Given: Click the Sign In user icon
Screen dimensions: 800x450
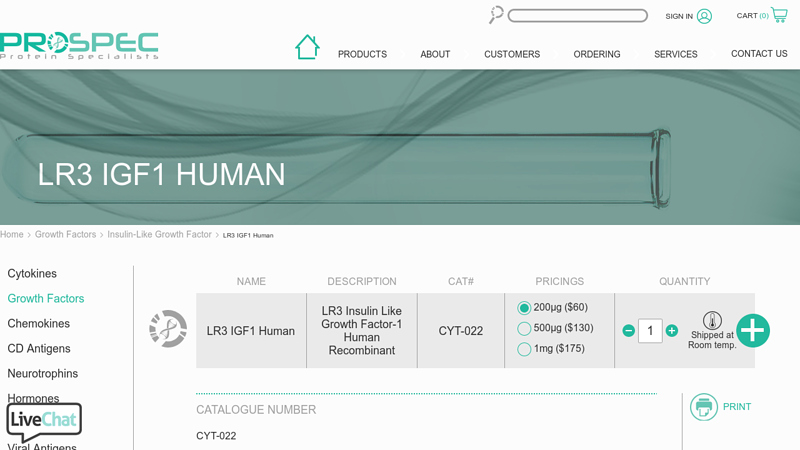Looking at the screenshot, I should coord(704,16).
